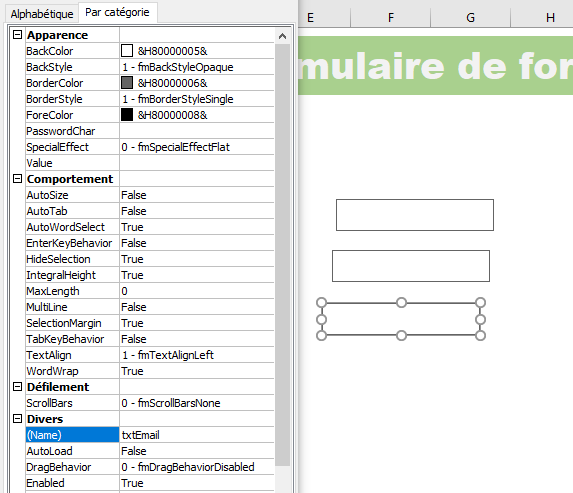The width and height of the screenshot is (573, 493).
Task: Collapse the Défilement category
Action: (x=17, y=387)
